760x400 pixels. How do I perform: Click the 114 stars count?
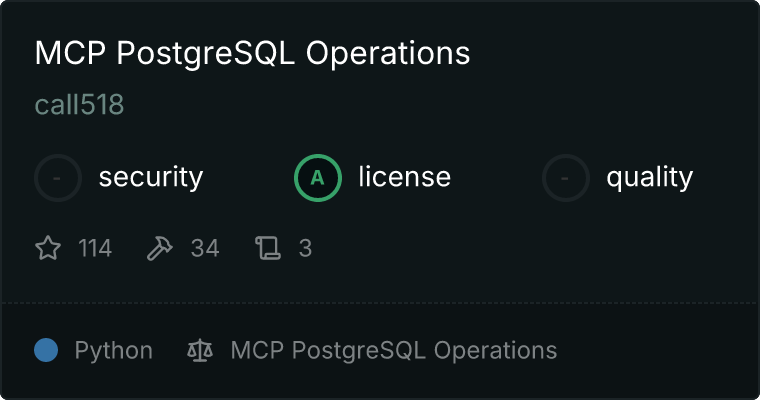click(x=95, y=248)
